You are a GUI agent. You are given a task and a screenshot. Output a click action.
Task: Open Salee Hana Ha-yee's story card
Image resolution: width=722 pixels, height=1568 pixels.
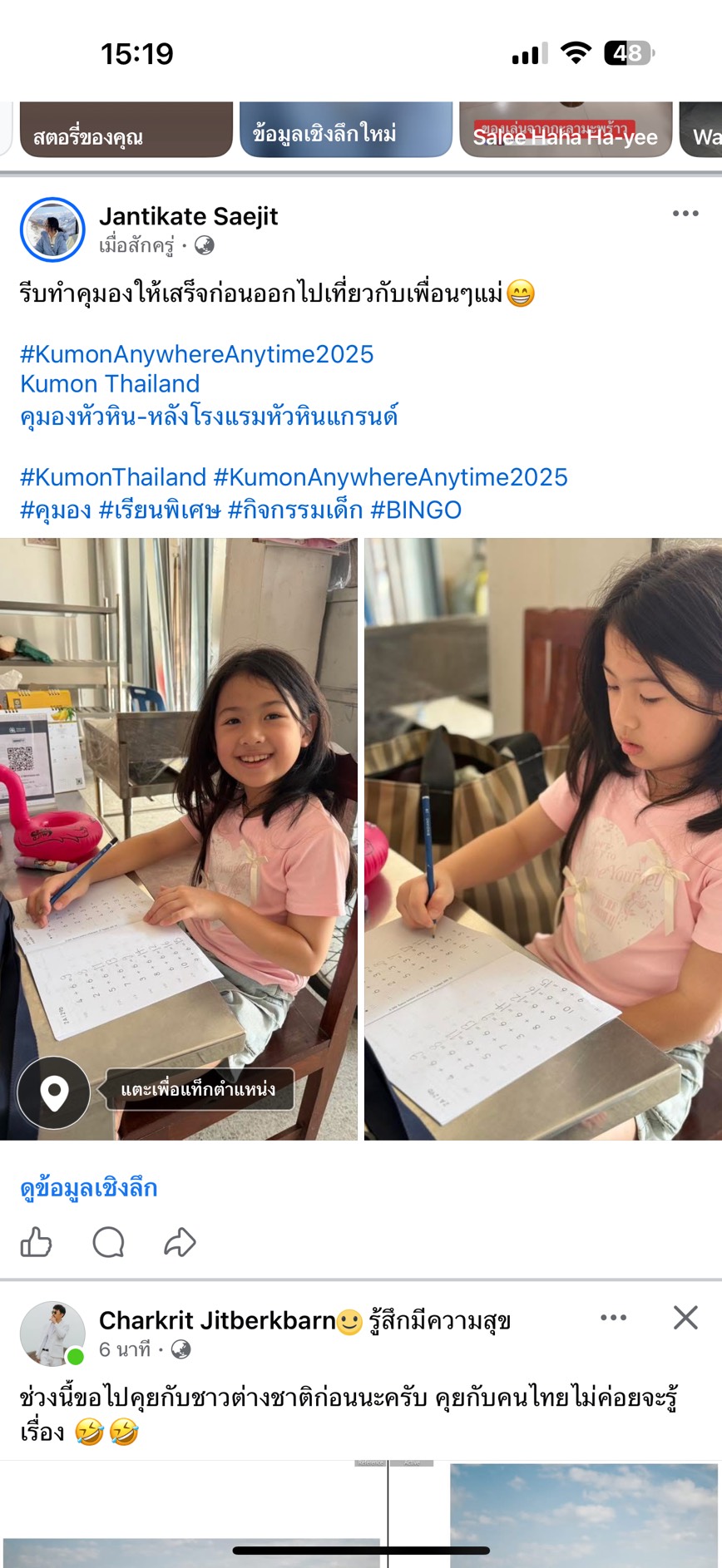click(566, 130)
